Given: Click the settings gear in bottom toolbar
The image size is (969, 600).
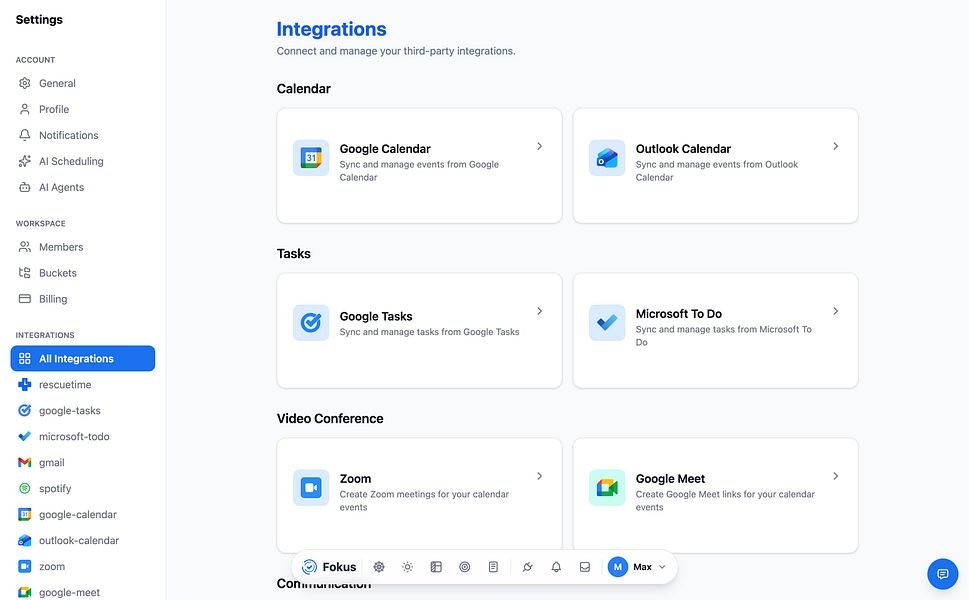Looking at the screenshot, I should (379, 566).
